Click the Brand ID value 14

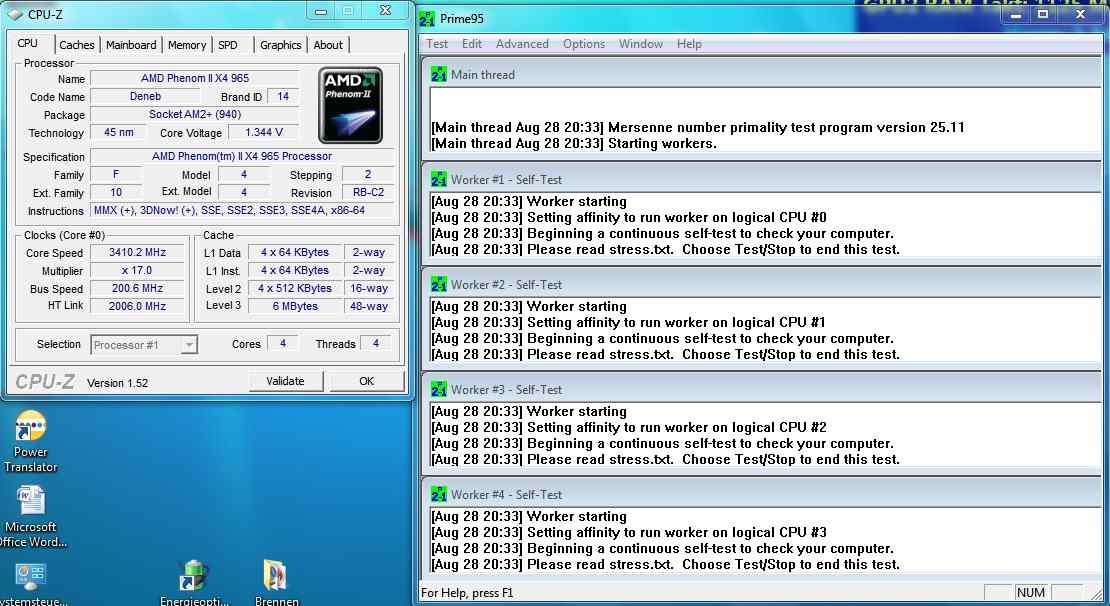pos(282,96)
